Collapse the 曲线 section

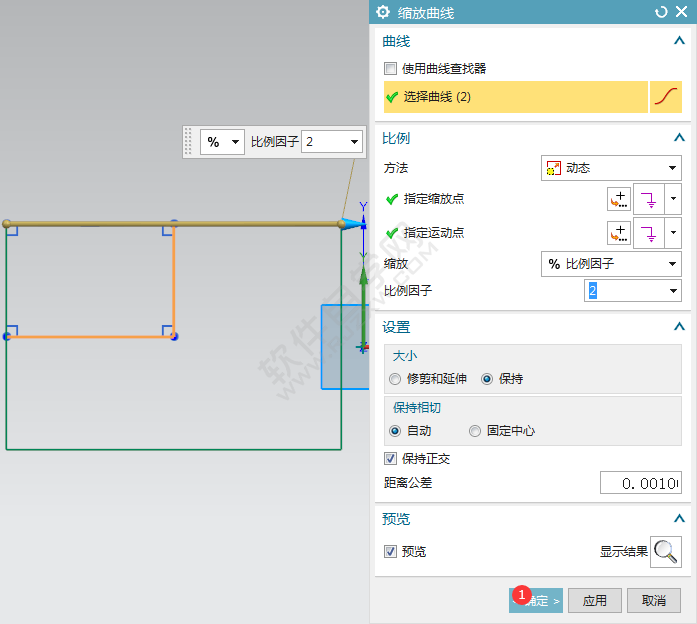tap(679, 41)
